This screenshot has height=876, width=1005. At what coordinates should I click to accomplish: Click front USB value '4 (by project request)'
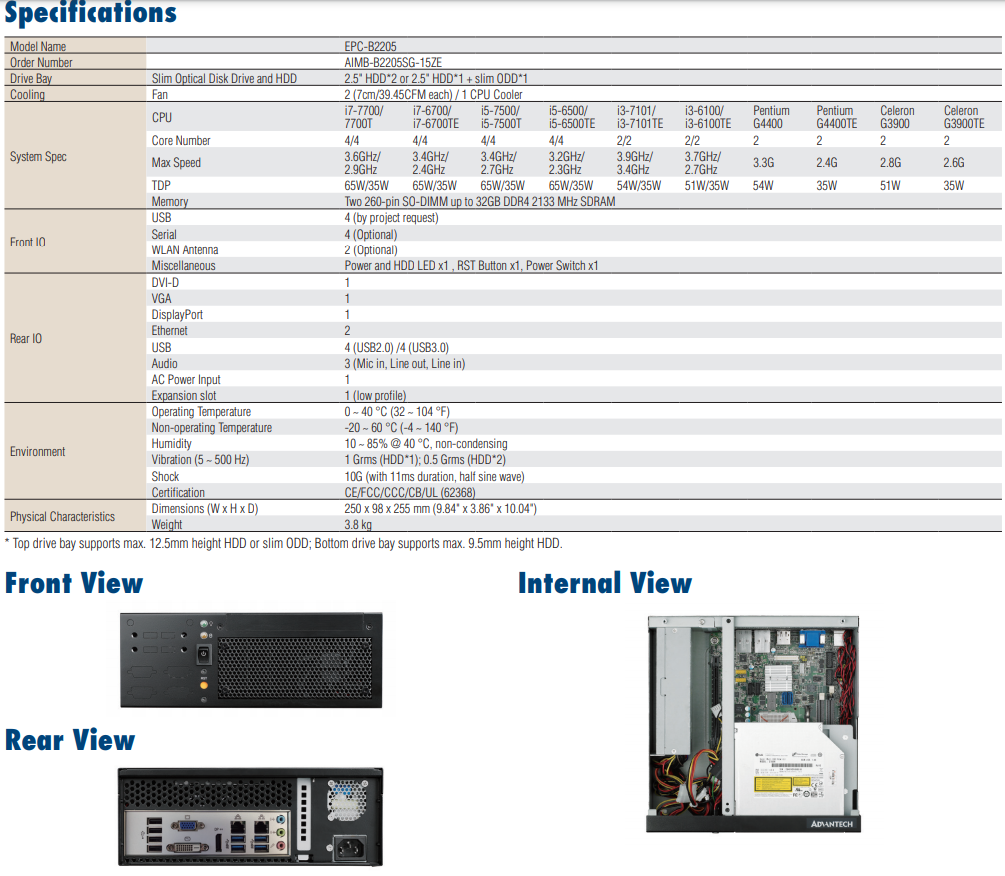[392, 217]
